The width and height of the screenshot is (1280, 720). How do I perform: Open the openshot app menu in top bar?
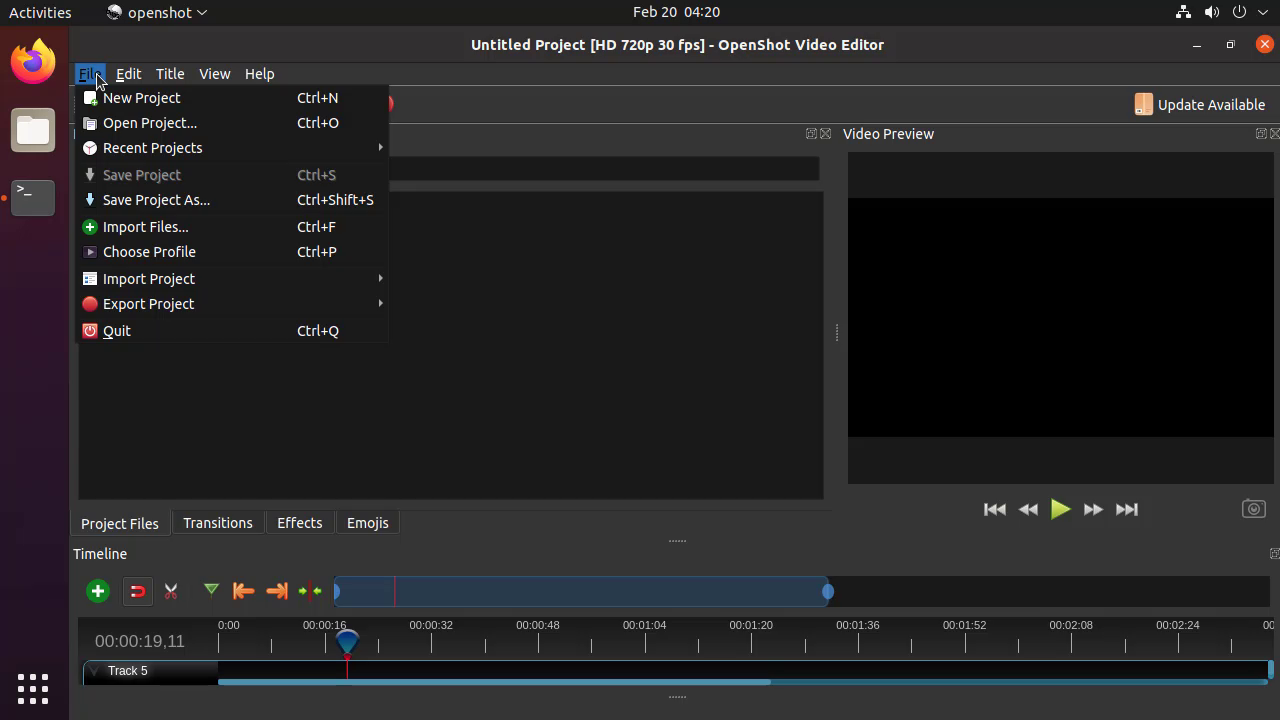click(x=157, y=12)
